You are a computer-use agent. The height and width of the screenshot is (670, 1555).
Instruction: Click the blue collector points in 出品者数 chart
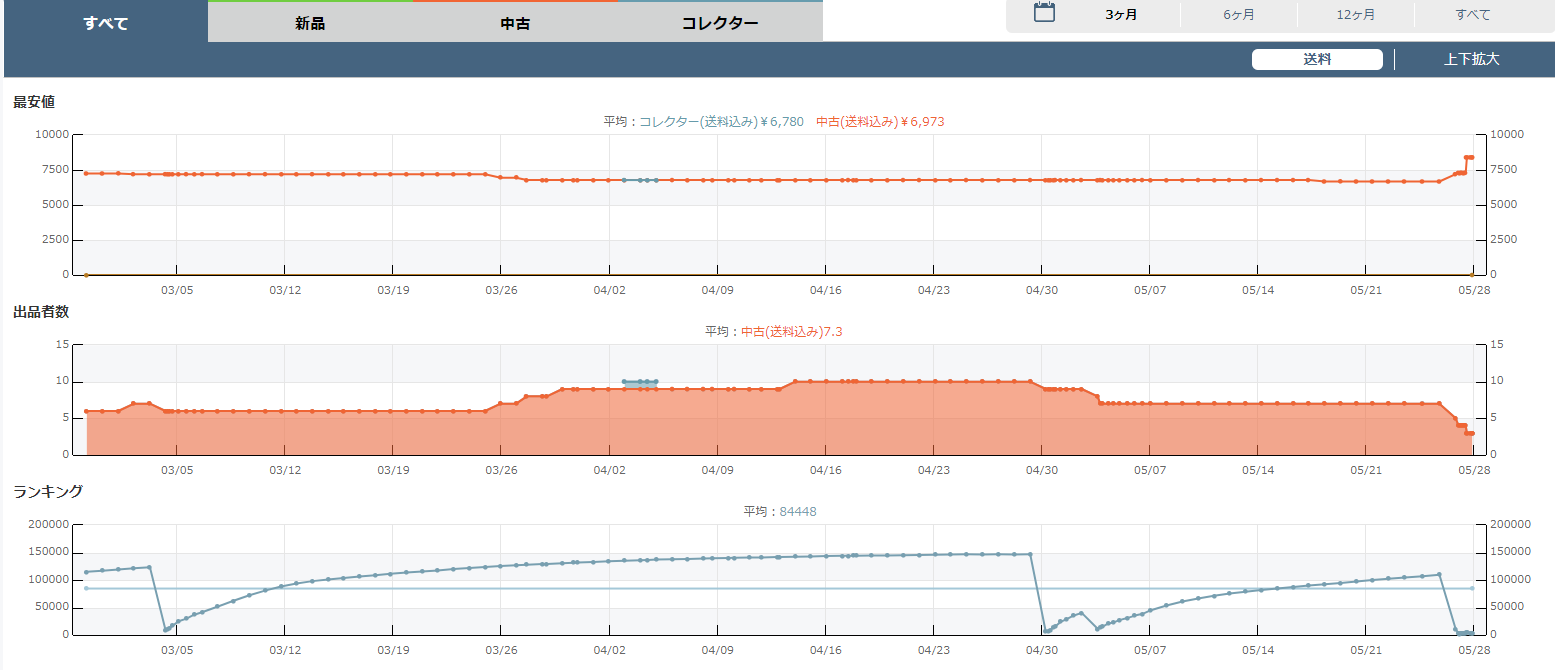tap(640, 382)
